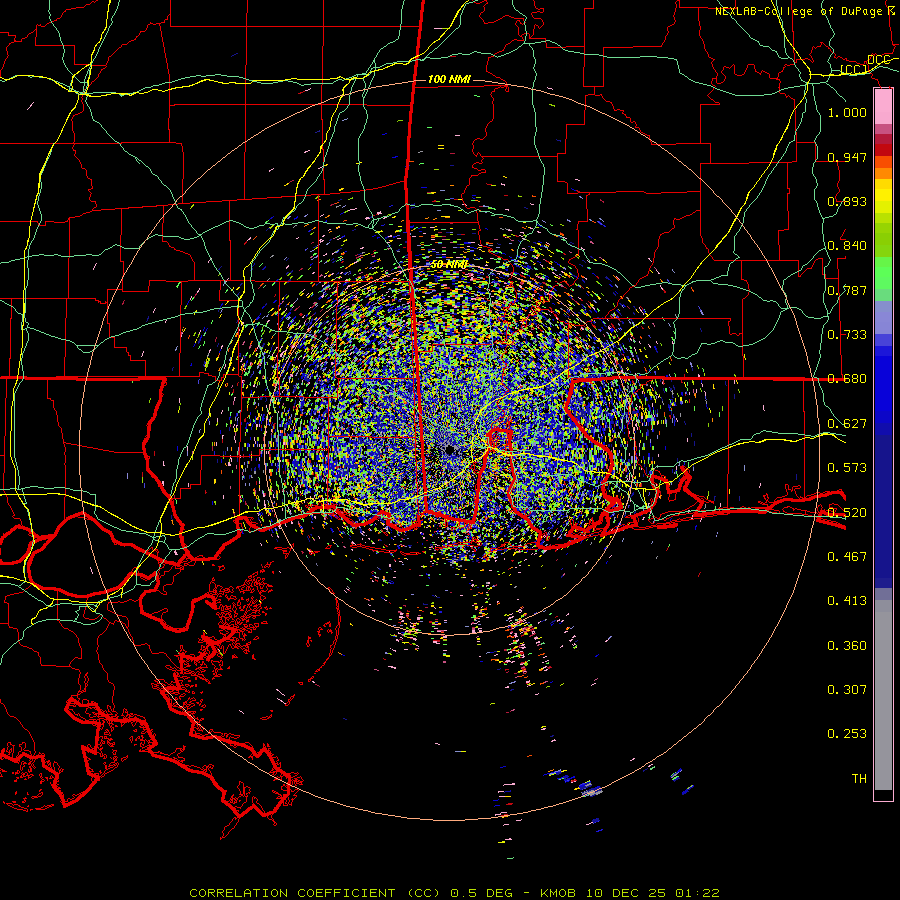Viewport: 900px width, 900px height.
Task: Click the "0.680" color scale value
Action: pyautogui.click(x=847, y=379)
